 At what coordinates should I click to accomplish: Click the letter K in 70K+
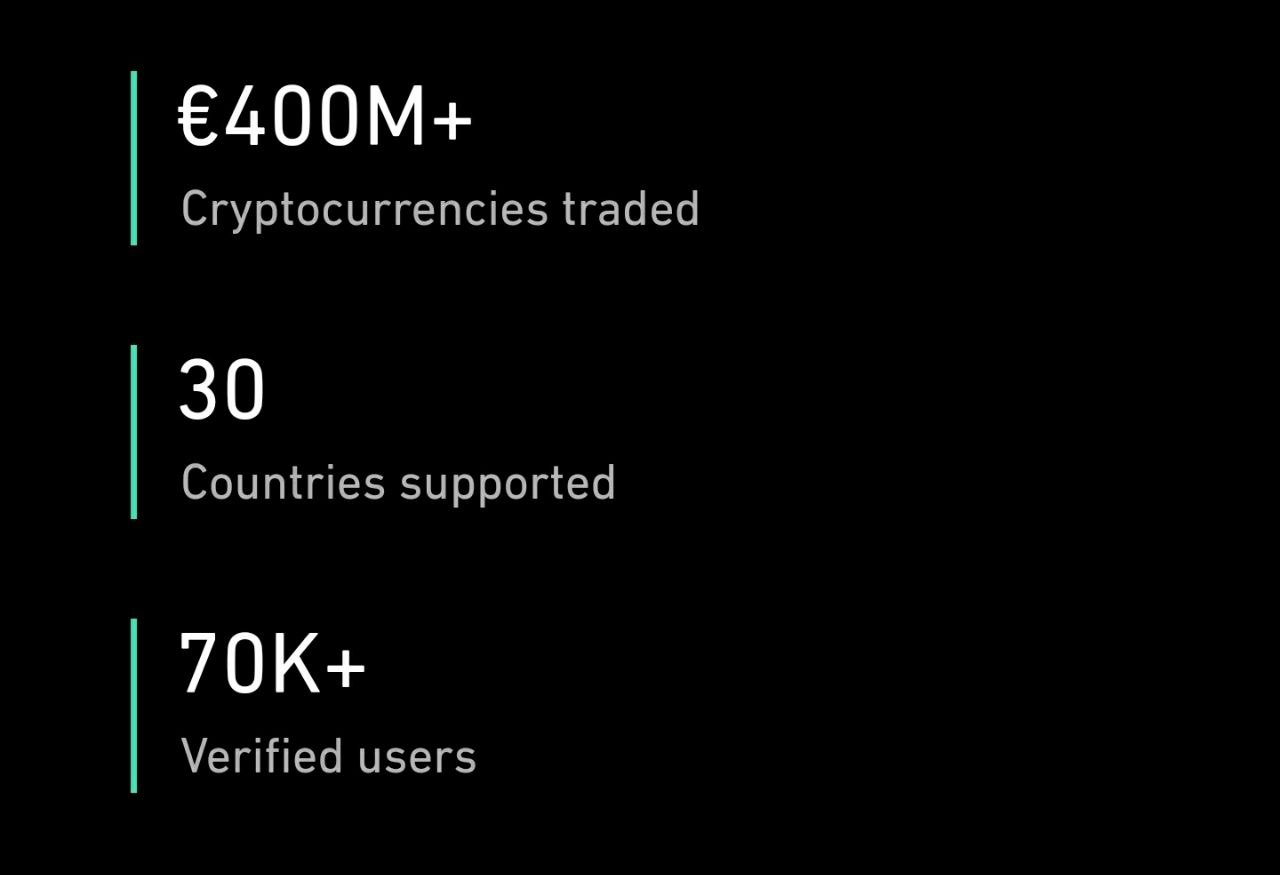coord(295,664)
